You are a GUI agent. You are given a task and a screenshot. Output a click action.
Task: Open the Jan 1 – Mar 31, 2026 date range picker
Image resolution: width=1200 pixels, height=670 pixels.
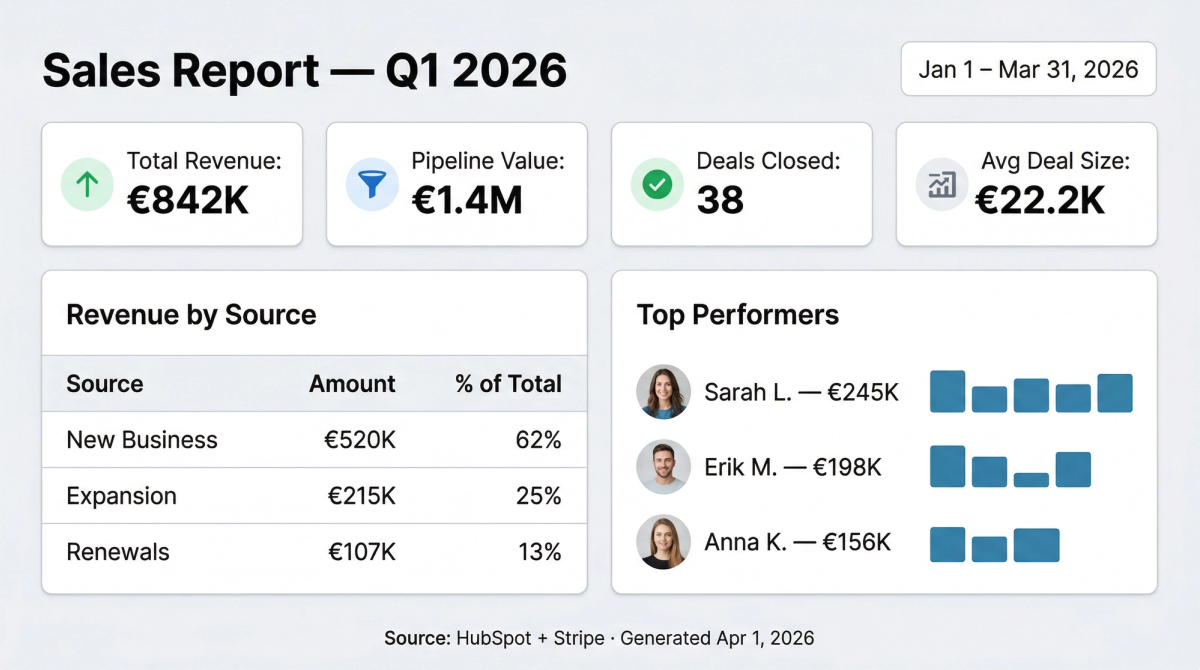(1028, 69)
